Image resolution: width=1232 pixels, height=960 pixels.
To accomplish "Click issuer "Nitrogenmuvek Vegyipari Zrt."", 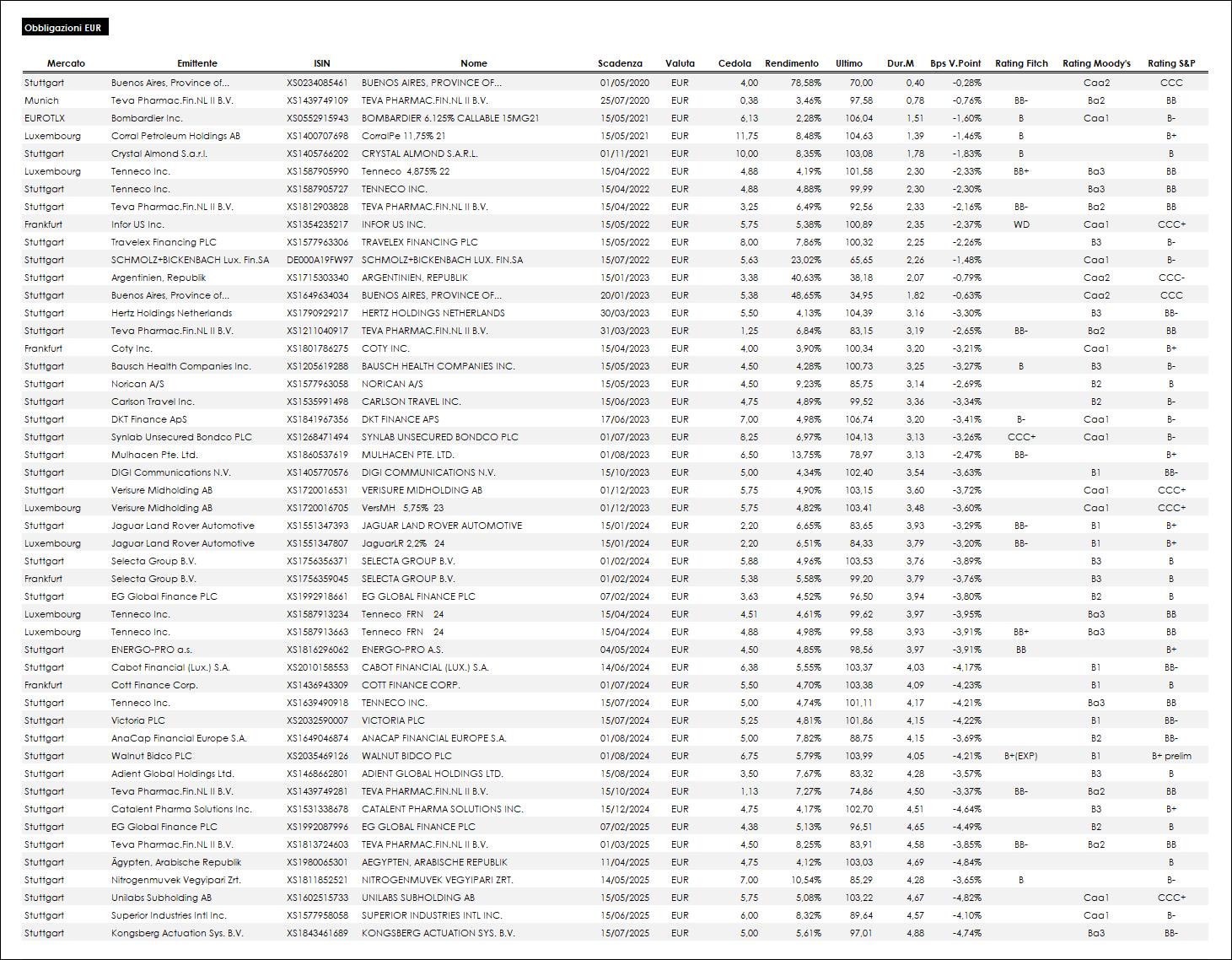I will (x=175, y=880).
